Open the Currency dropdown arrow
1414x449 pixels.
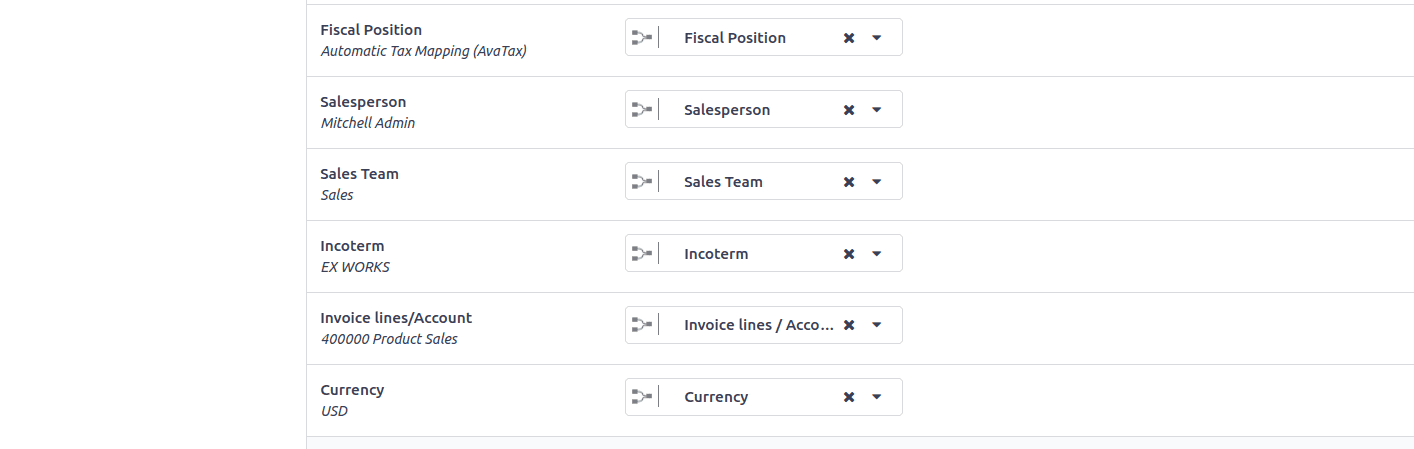click(x=877, y=398)
